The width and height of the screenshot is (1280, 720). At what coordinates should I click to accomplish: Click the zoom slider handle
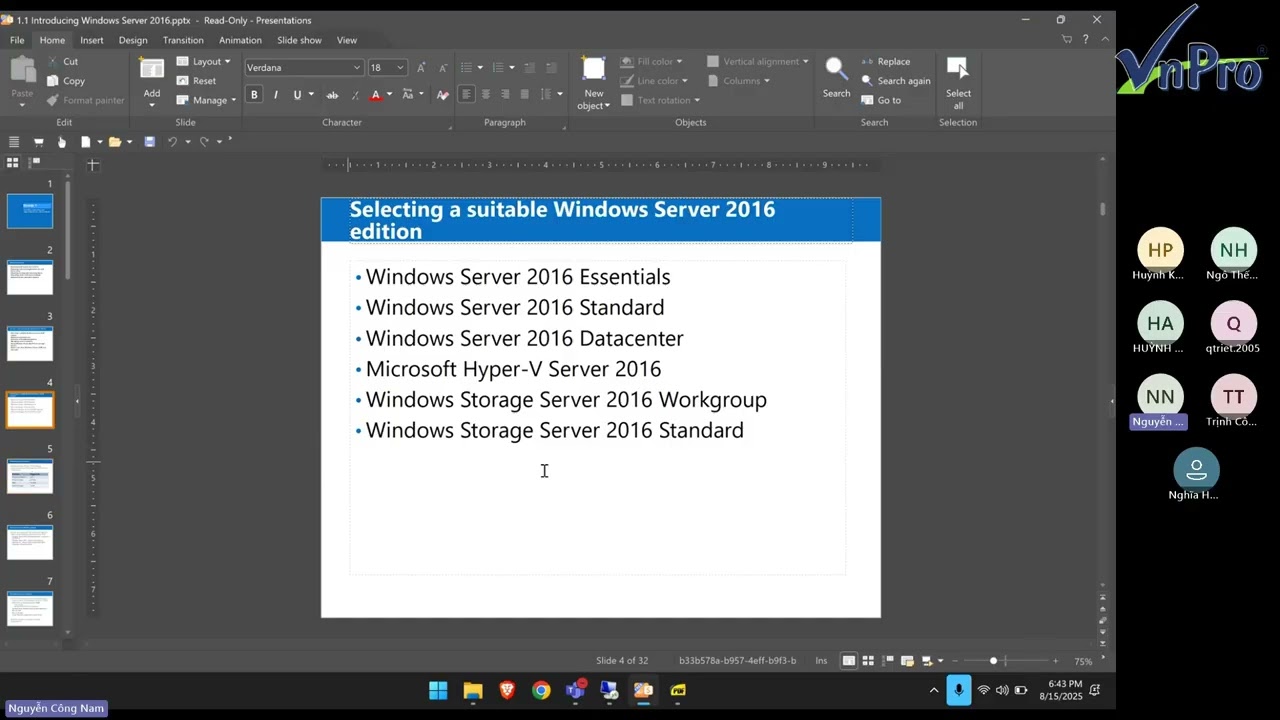point(993,661)
